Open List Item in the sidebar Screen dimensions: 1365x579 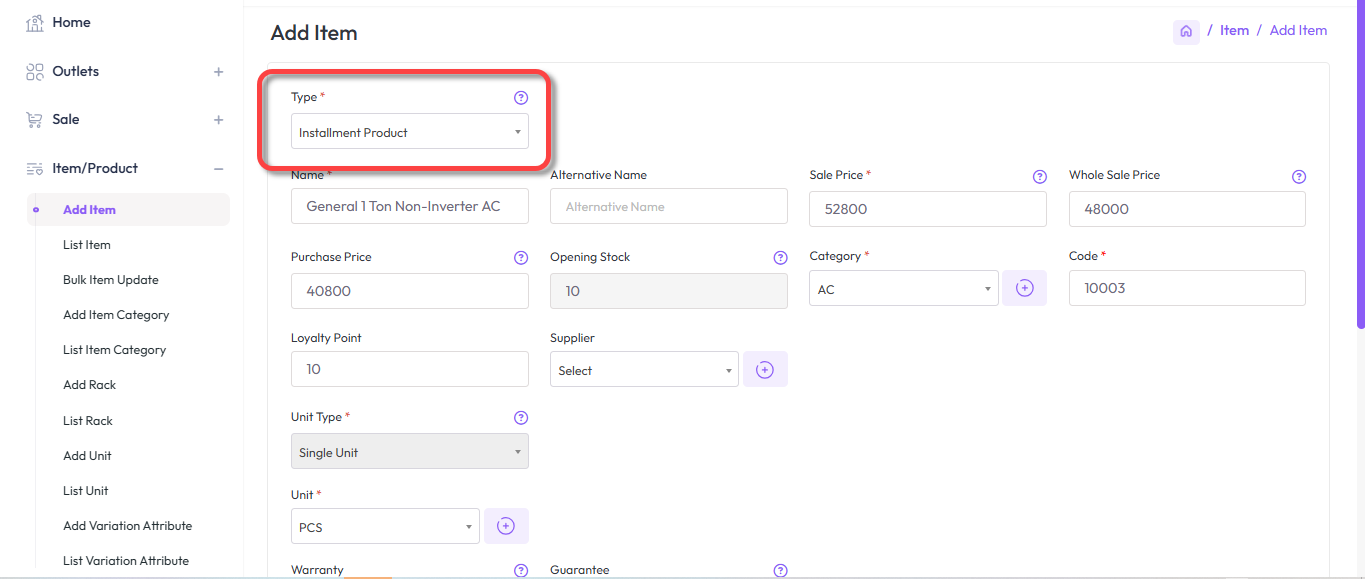pyautogui.click(x=87, y=245)
